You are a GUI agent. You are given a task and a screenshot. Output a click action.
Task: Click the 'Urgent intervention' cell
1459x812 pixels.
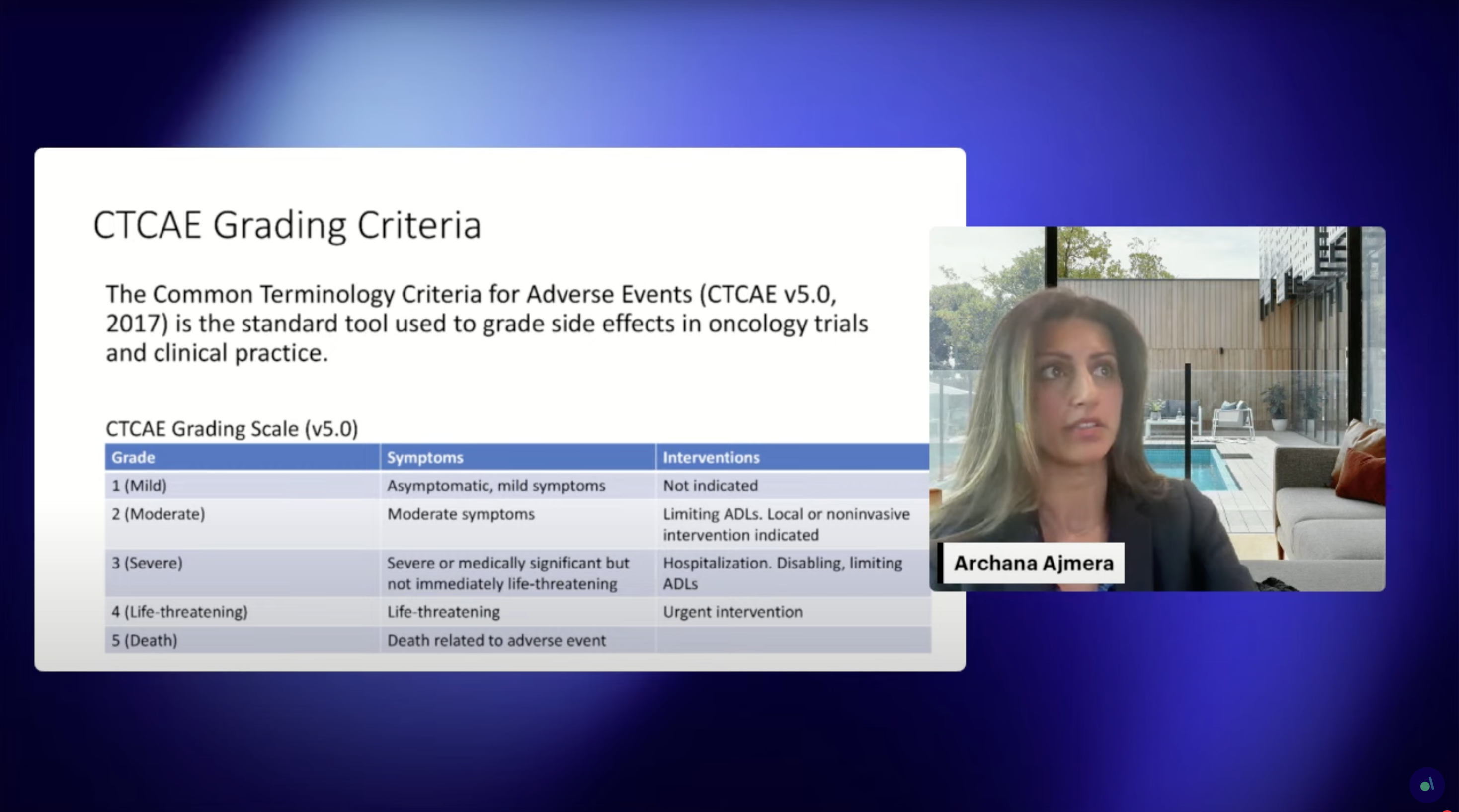[x=793, y=612]
